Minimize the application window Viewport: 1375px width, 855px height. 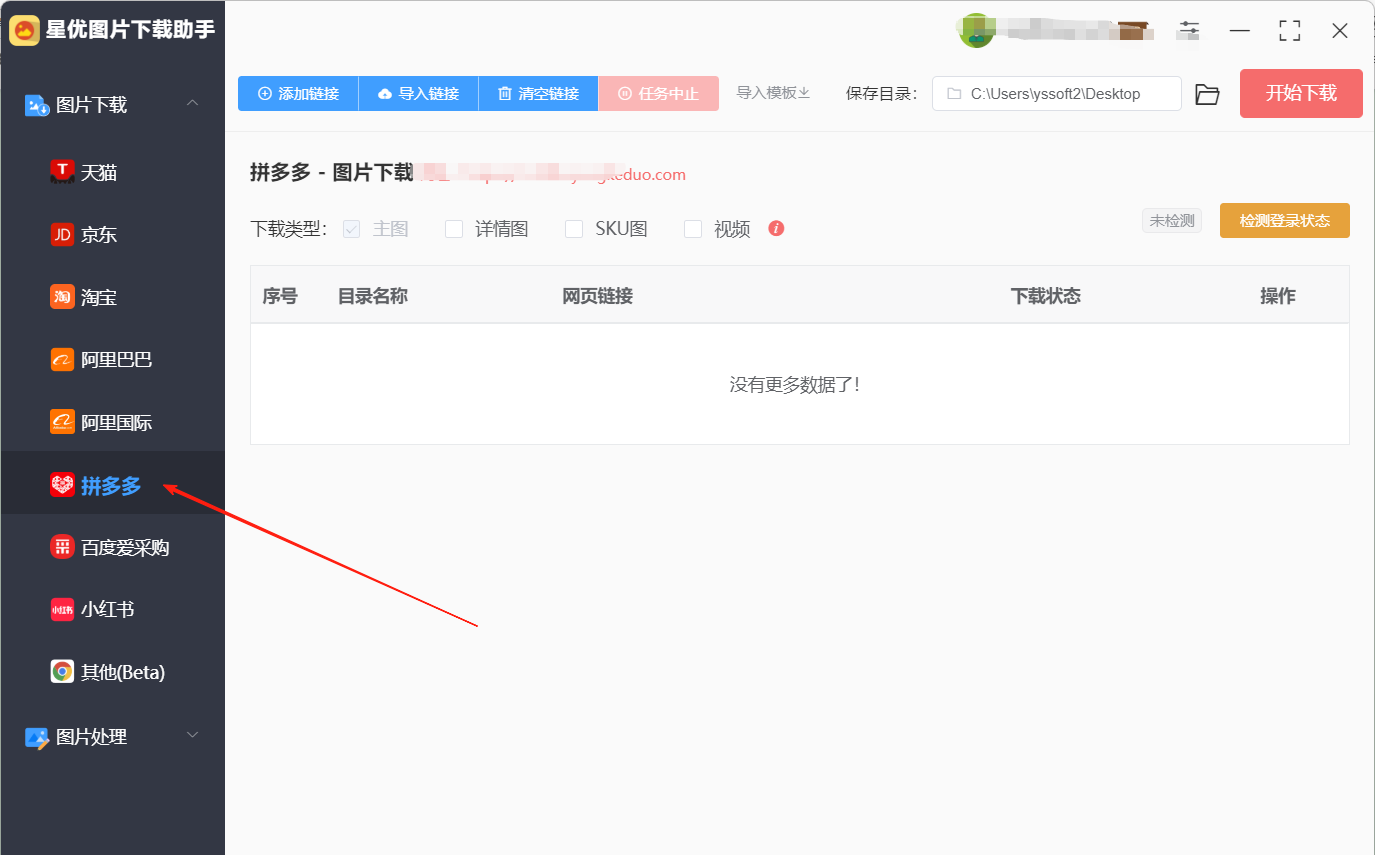[x=1240, y=31]
